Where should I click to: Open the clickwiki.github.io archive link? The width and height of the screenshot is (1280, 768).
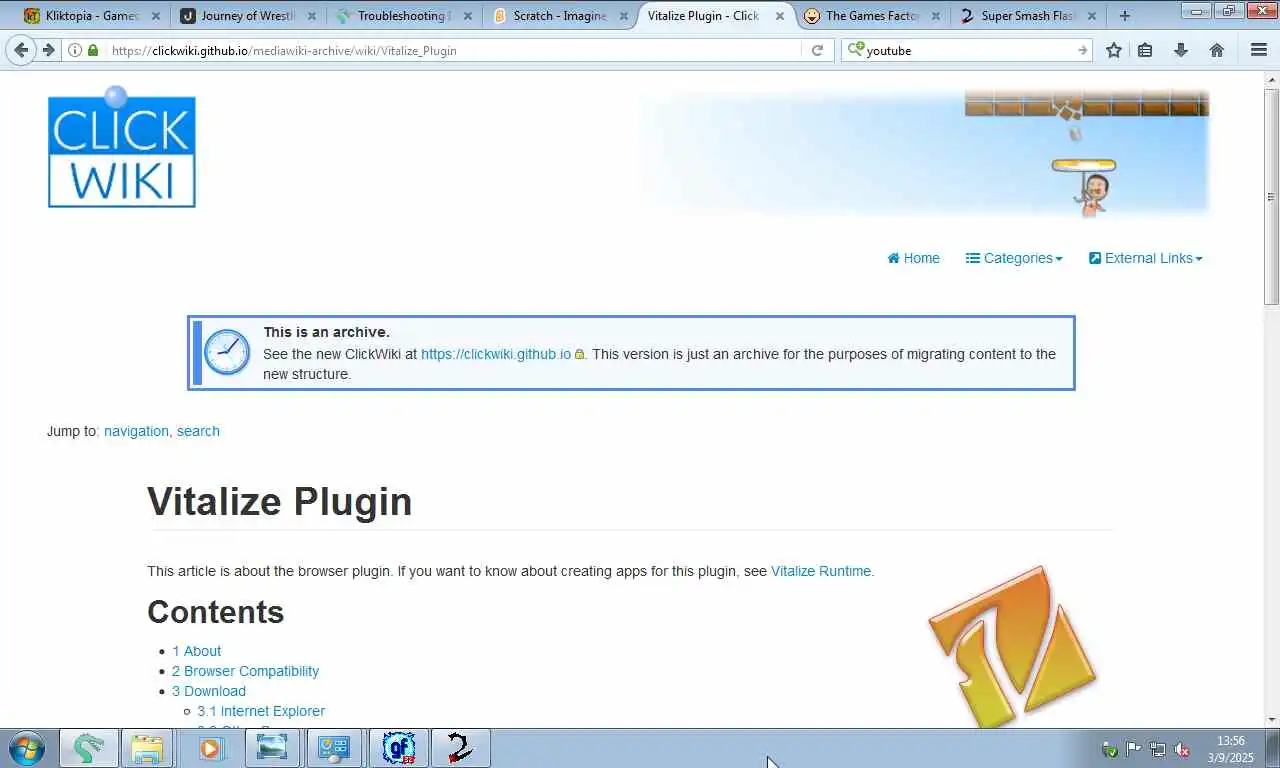(496, 354)
